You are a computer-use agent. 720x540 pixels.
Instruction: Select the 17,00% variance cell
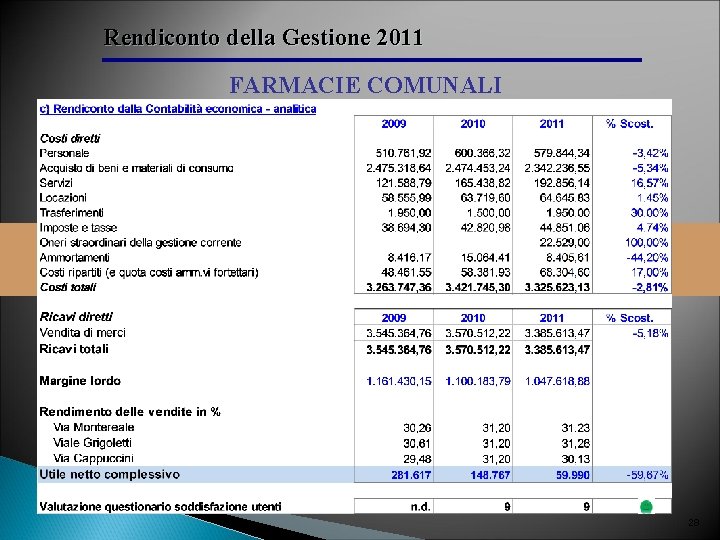[649, 273]
